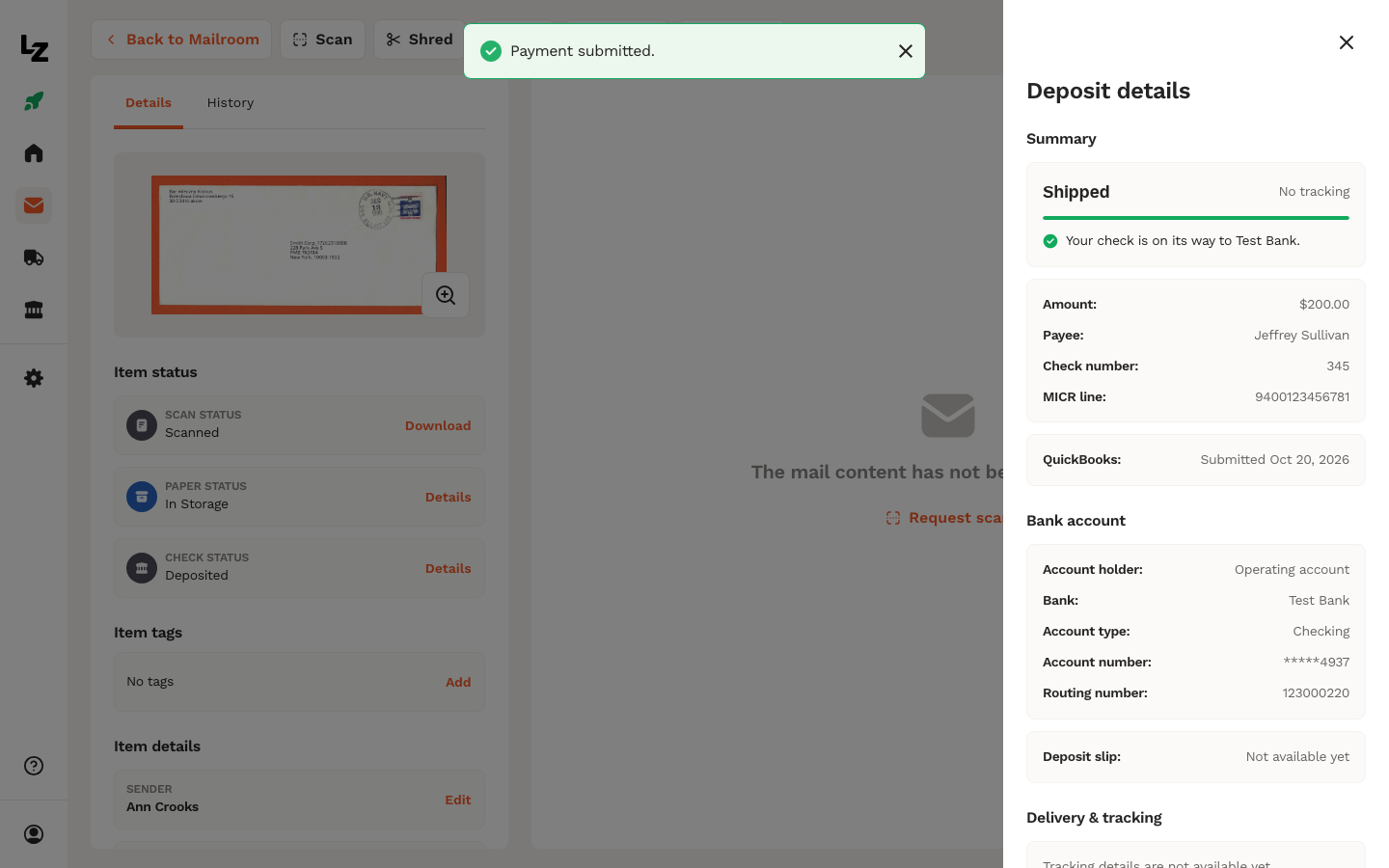Go to the home icon in sidebar

[34, 153]
